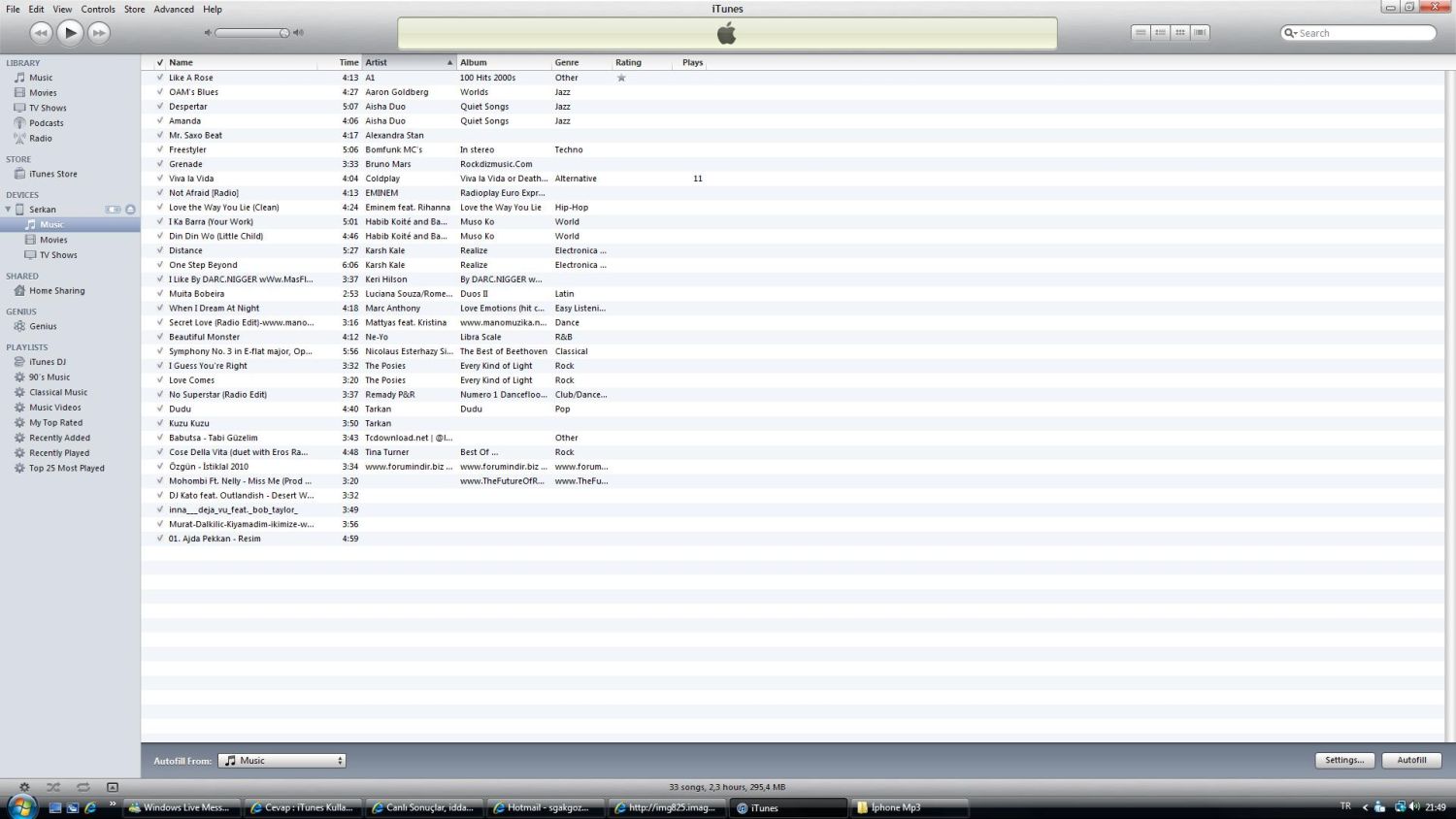This screenshot has width=1456, height=819.
Task: Uncheck the song Dudu
Action: tap(160, 409)
